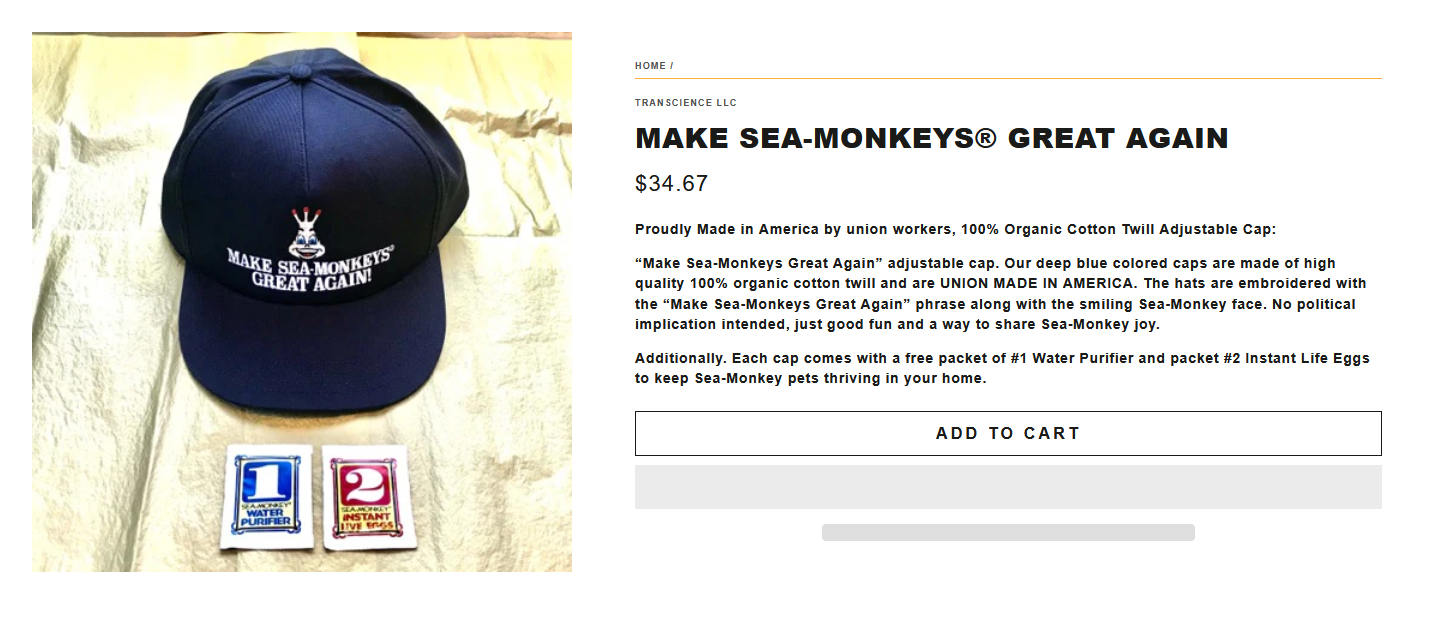The width and height of the screenshot is (1445, 630).
Task: Click the $34.67 price
Action: click(671, 184)
